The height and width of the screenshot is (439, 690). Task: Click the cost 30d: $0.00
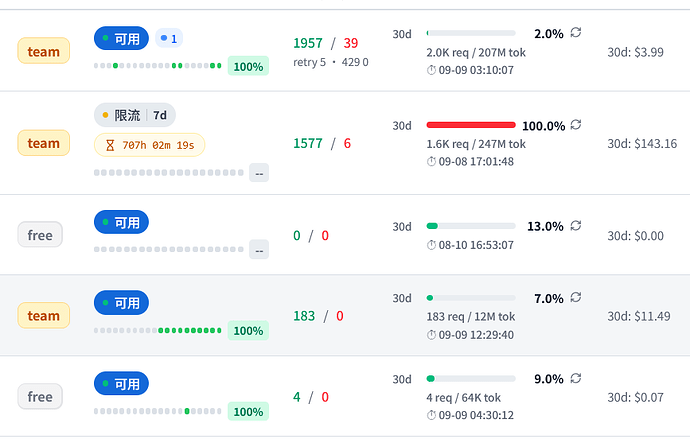635,235
